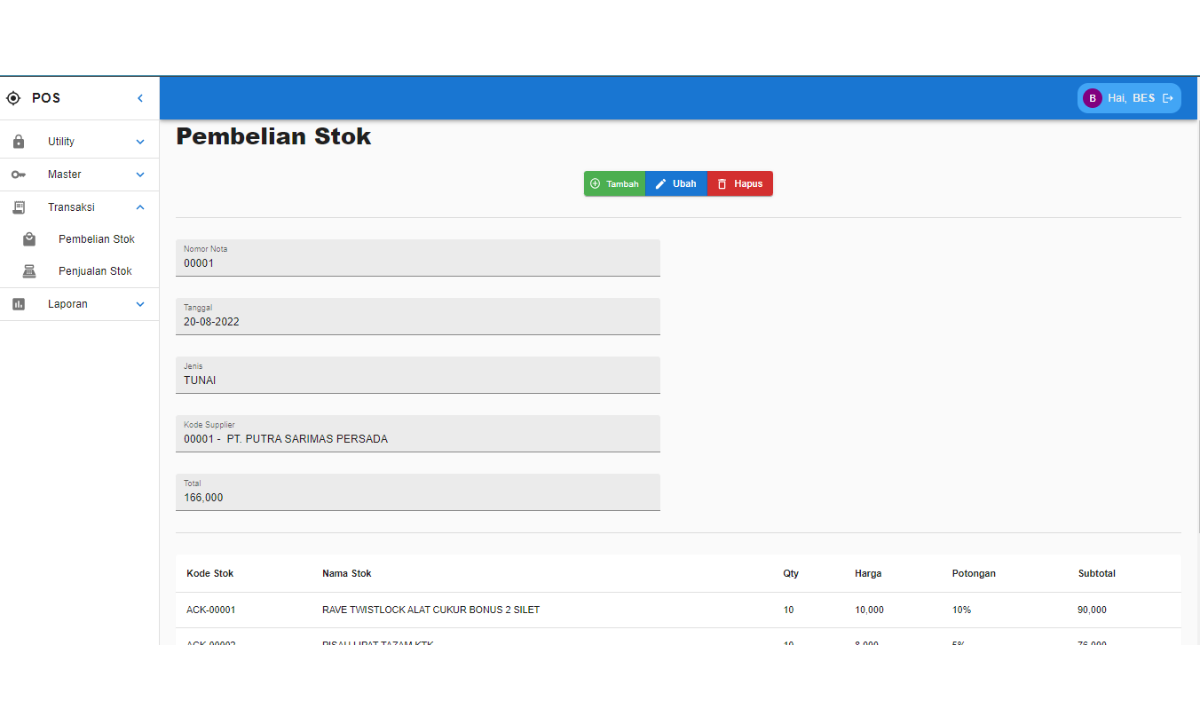Collapse the sidebar with the left chevron
The image size is (1200, 720).
(x=140, y=98)
